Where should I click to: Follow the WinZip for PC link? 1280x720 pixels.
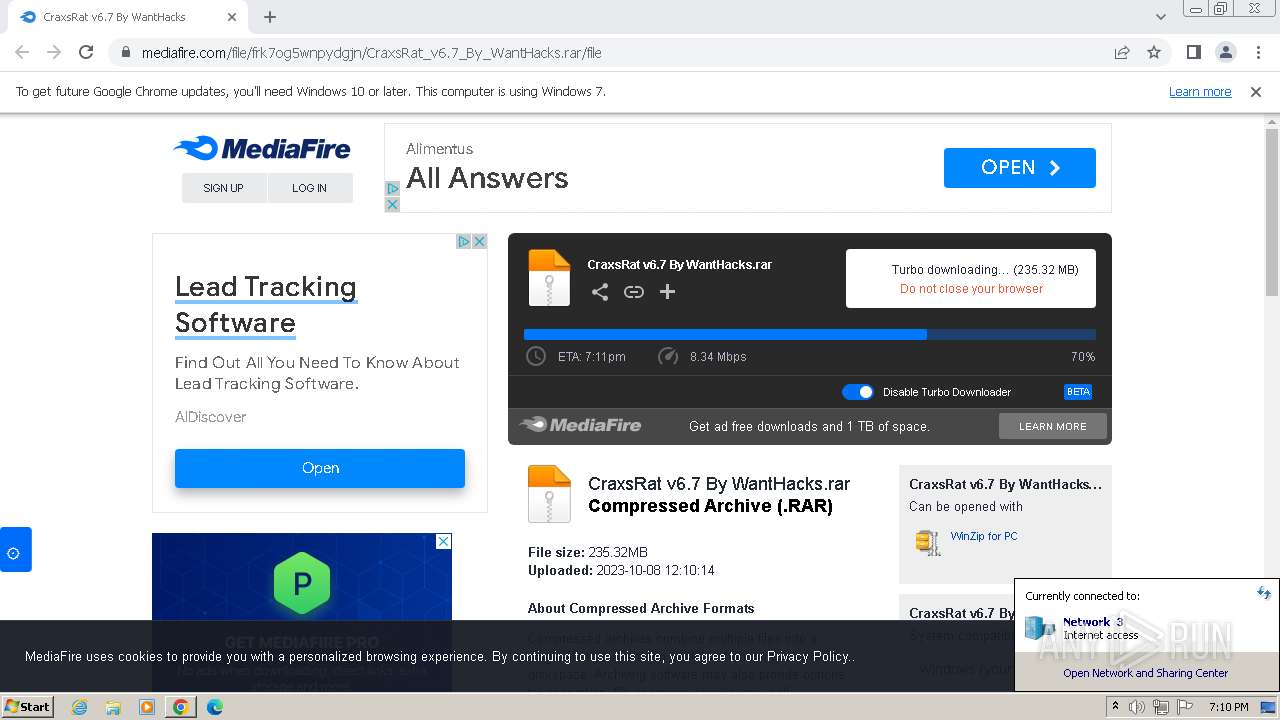click(984, 536)
